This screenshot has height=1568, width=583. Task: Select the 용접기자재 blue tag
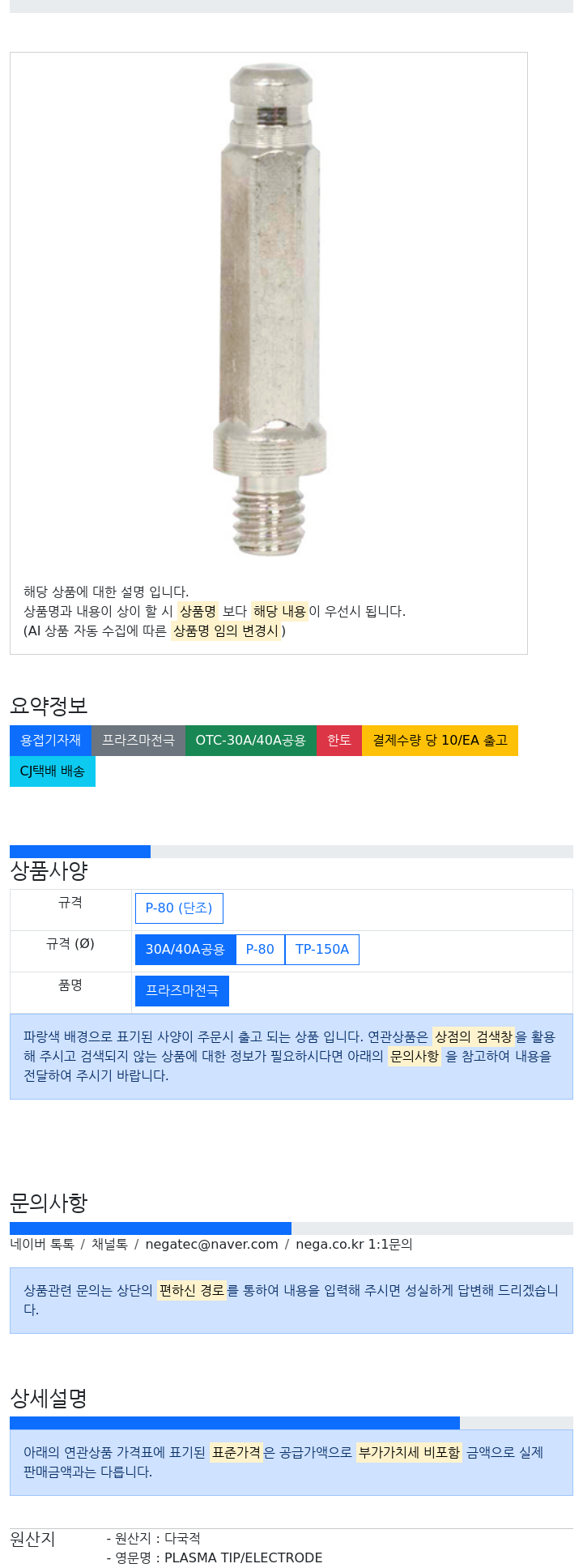point(50,741)
